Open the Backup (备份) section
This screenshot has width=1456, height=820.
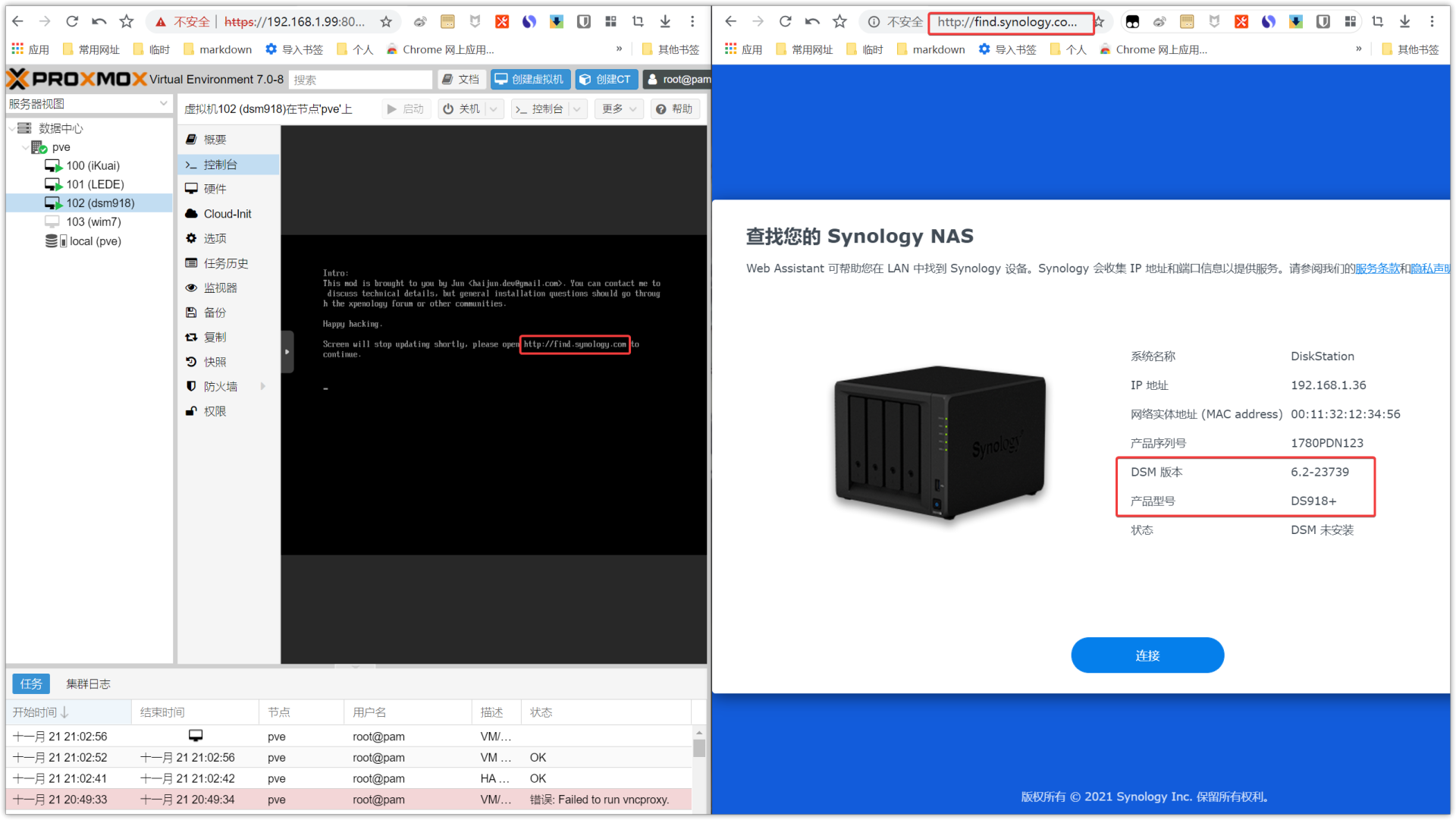click(x=215, y=313)
